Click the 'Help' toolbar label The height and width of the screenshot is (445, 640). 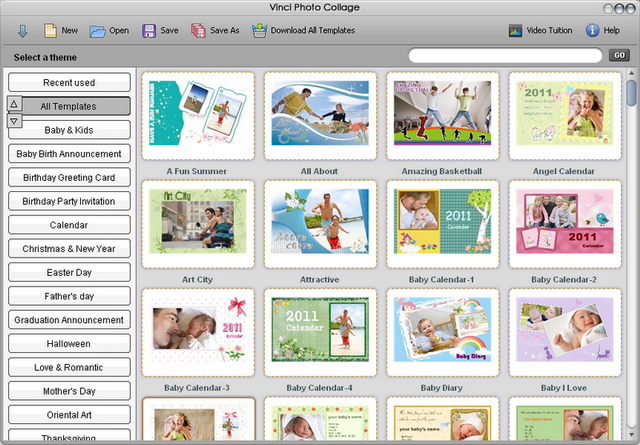point(611,31)
